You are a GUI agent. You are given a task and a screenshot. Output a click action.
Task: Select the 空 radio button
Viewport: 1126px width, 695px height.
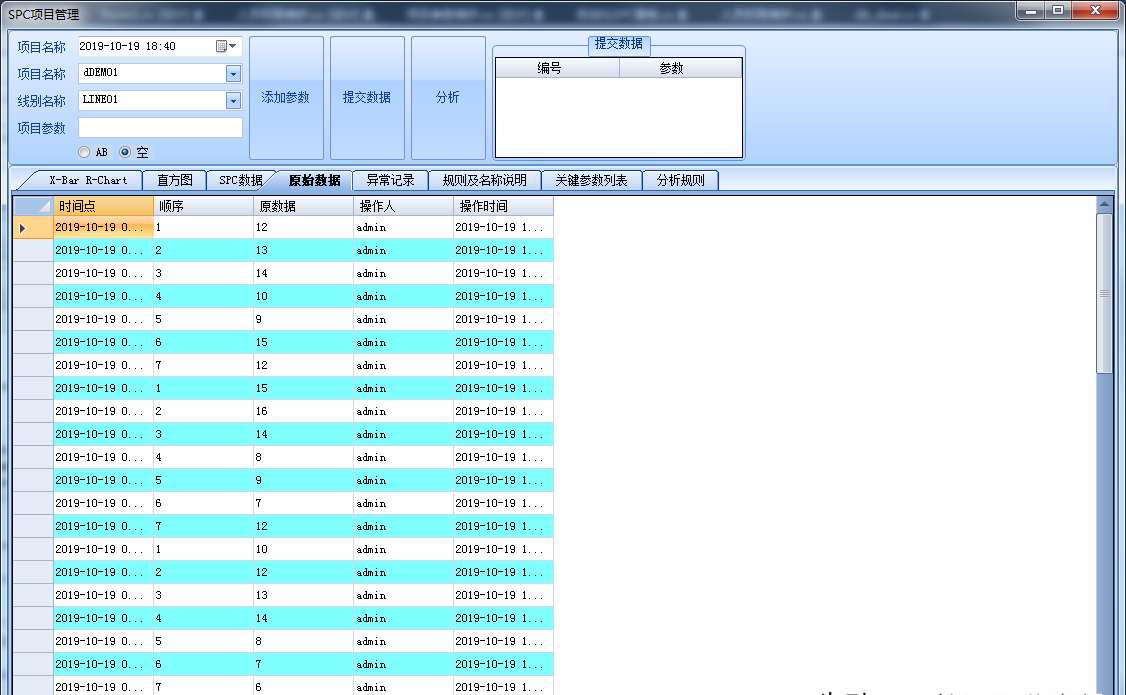coord(125,152)
